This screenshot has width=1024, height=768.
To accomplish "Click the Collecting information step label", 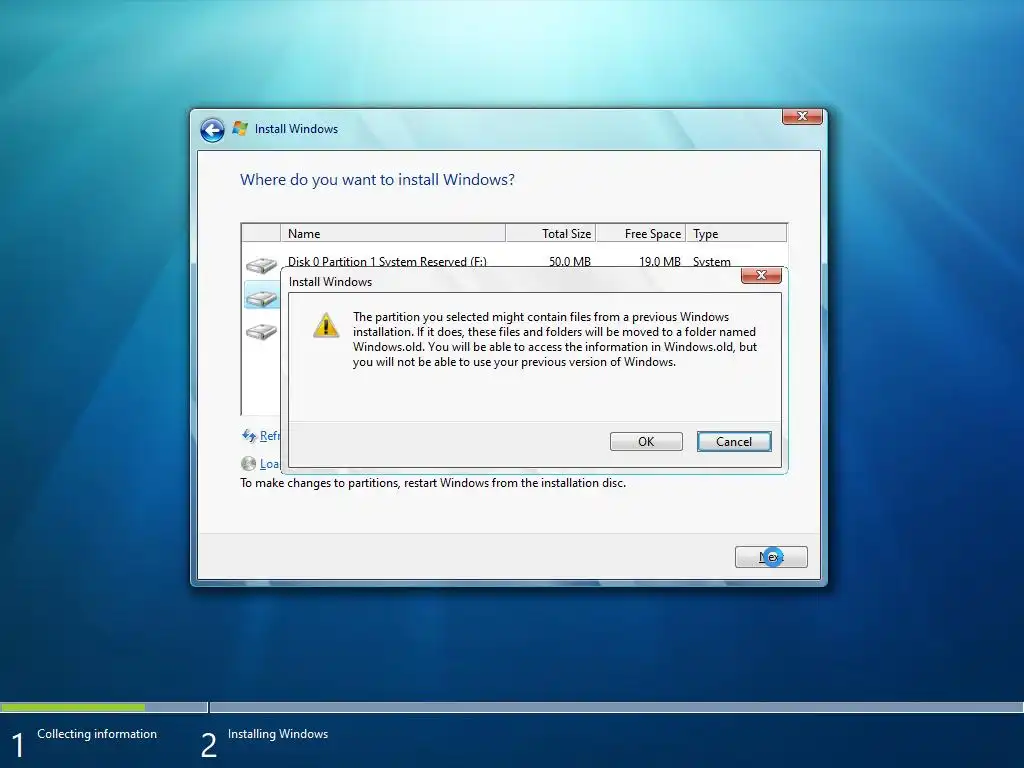I will (97, 734).
